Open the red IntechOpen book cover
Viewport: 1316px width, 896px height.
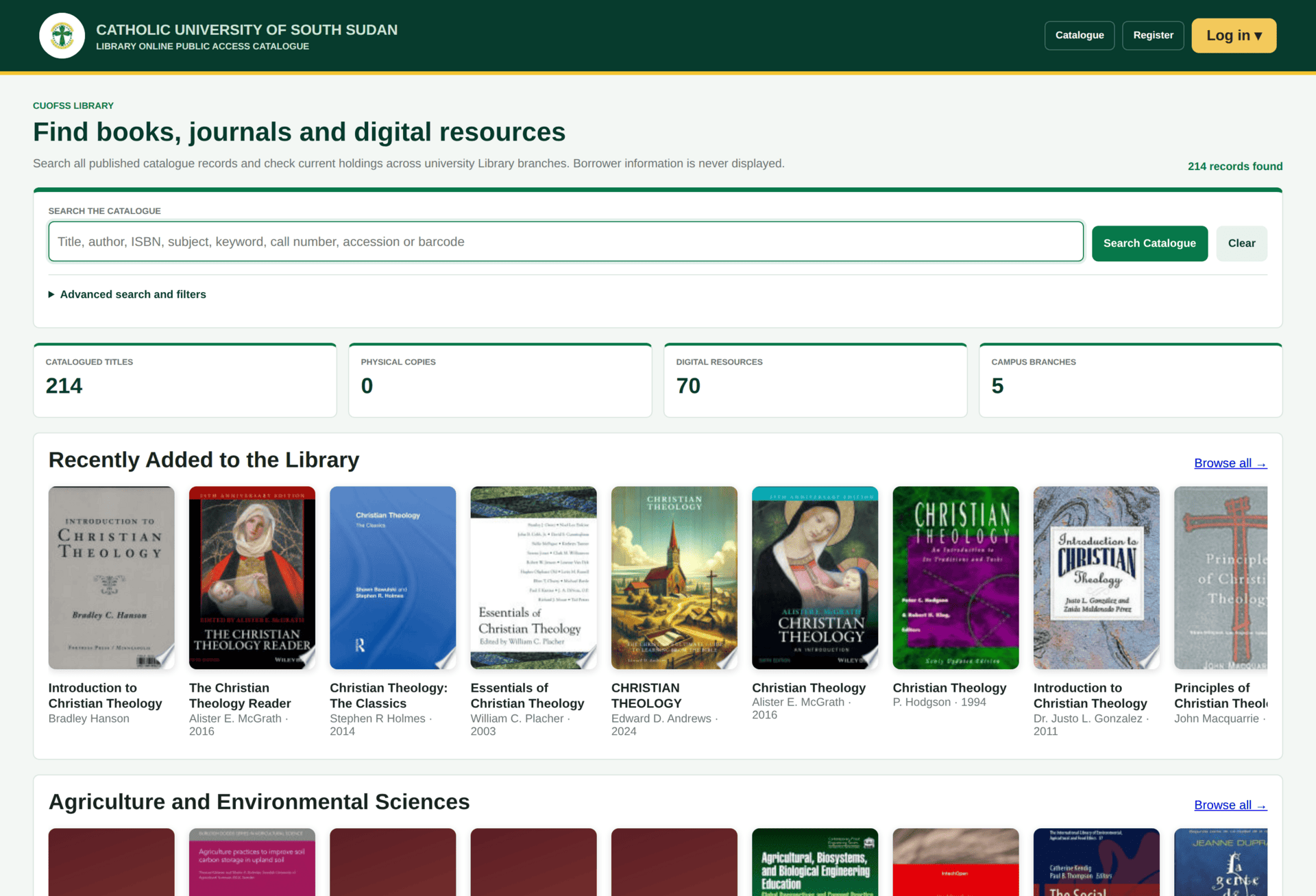(x=955, y=862)
